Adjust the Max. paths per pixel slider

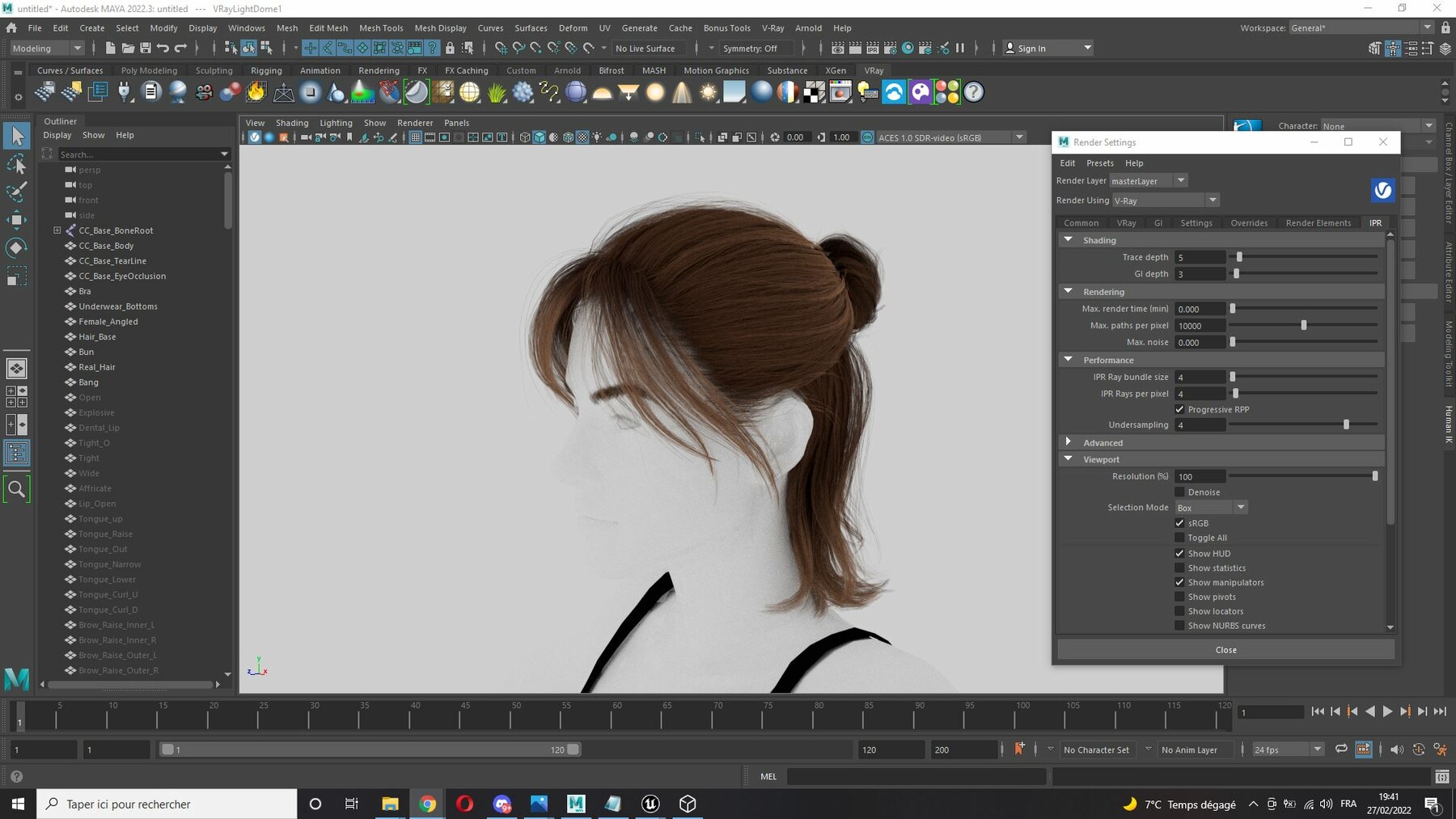[x=1303, y=325]
